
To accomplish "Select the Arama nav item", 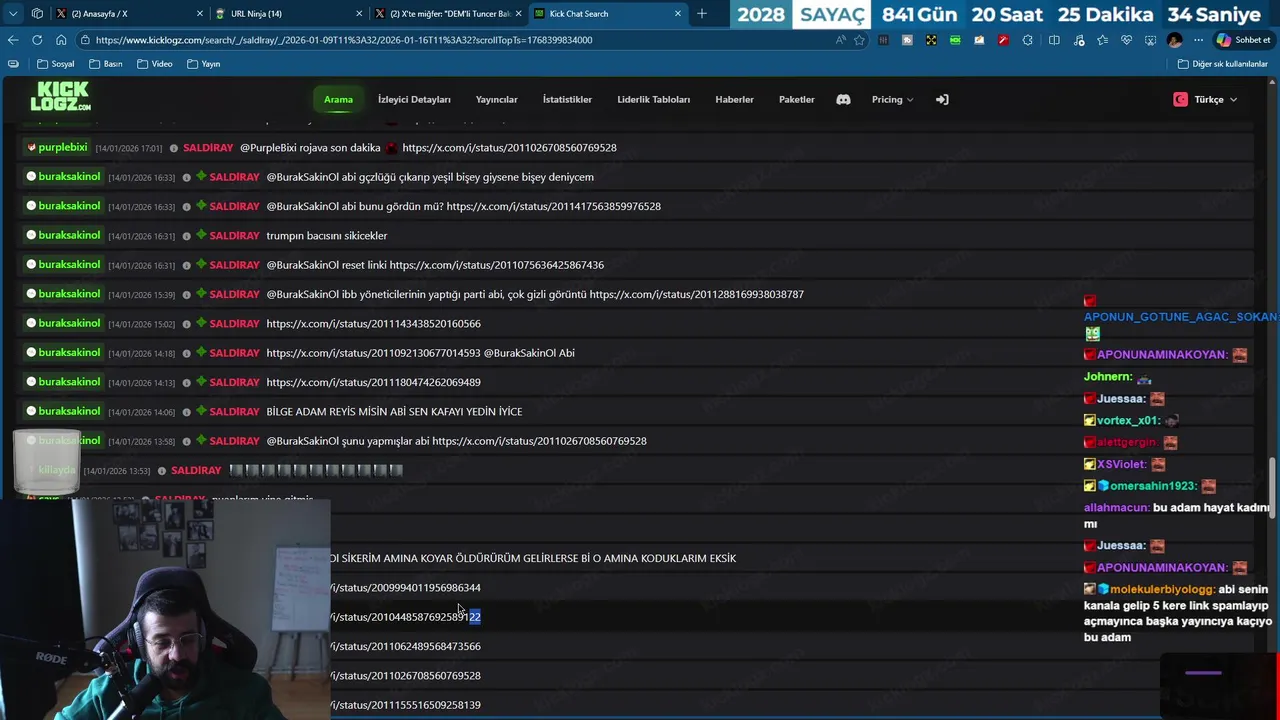I will point(338,99).
